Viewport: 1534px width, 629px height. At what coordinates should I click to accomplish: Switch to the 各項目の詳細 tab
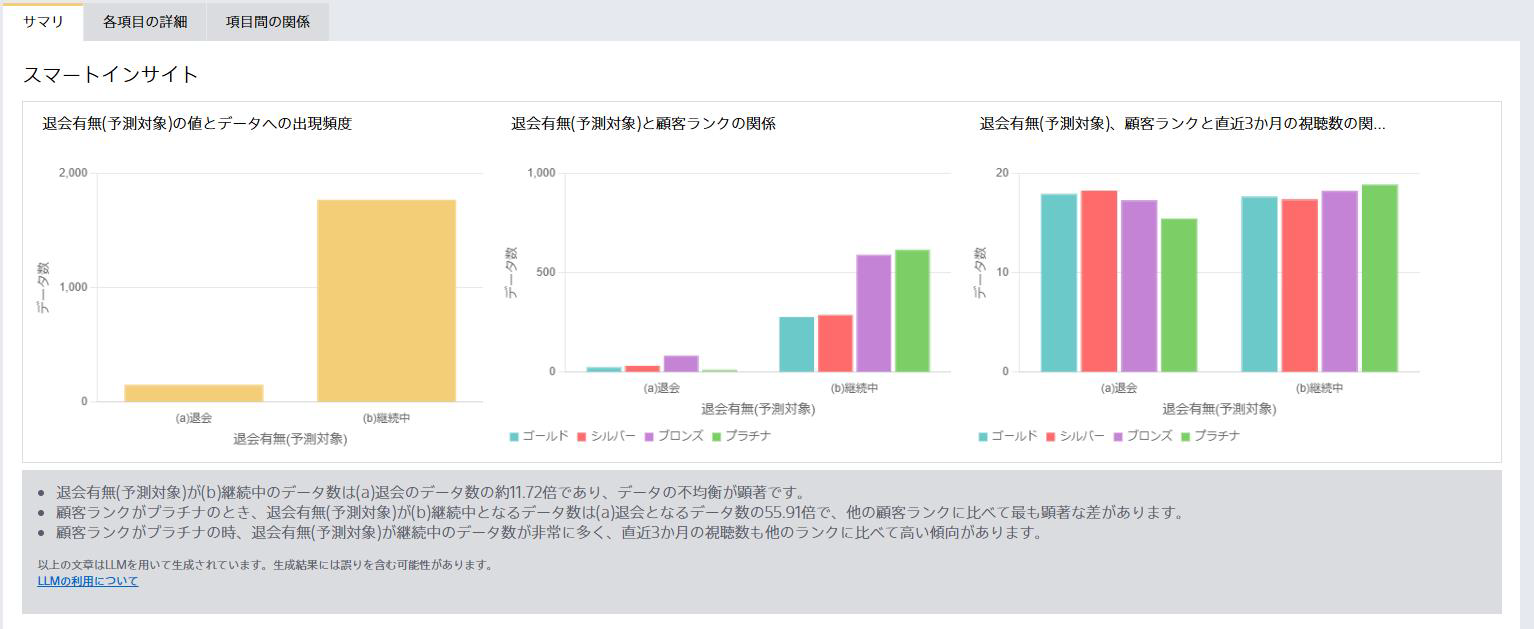click(x=143, y=21)
